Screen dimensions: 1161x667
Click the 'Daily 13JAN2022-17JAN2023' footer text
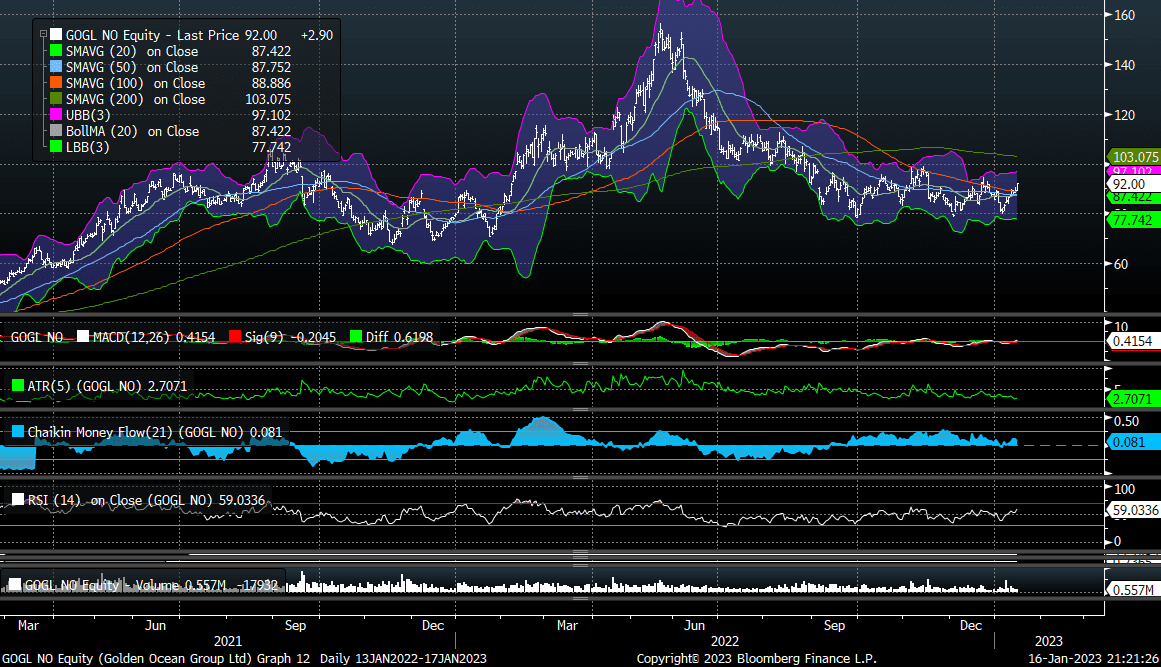(x=404, y=658)
